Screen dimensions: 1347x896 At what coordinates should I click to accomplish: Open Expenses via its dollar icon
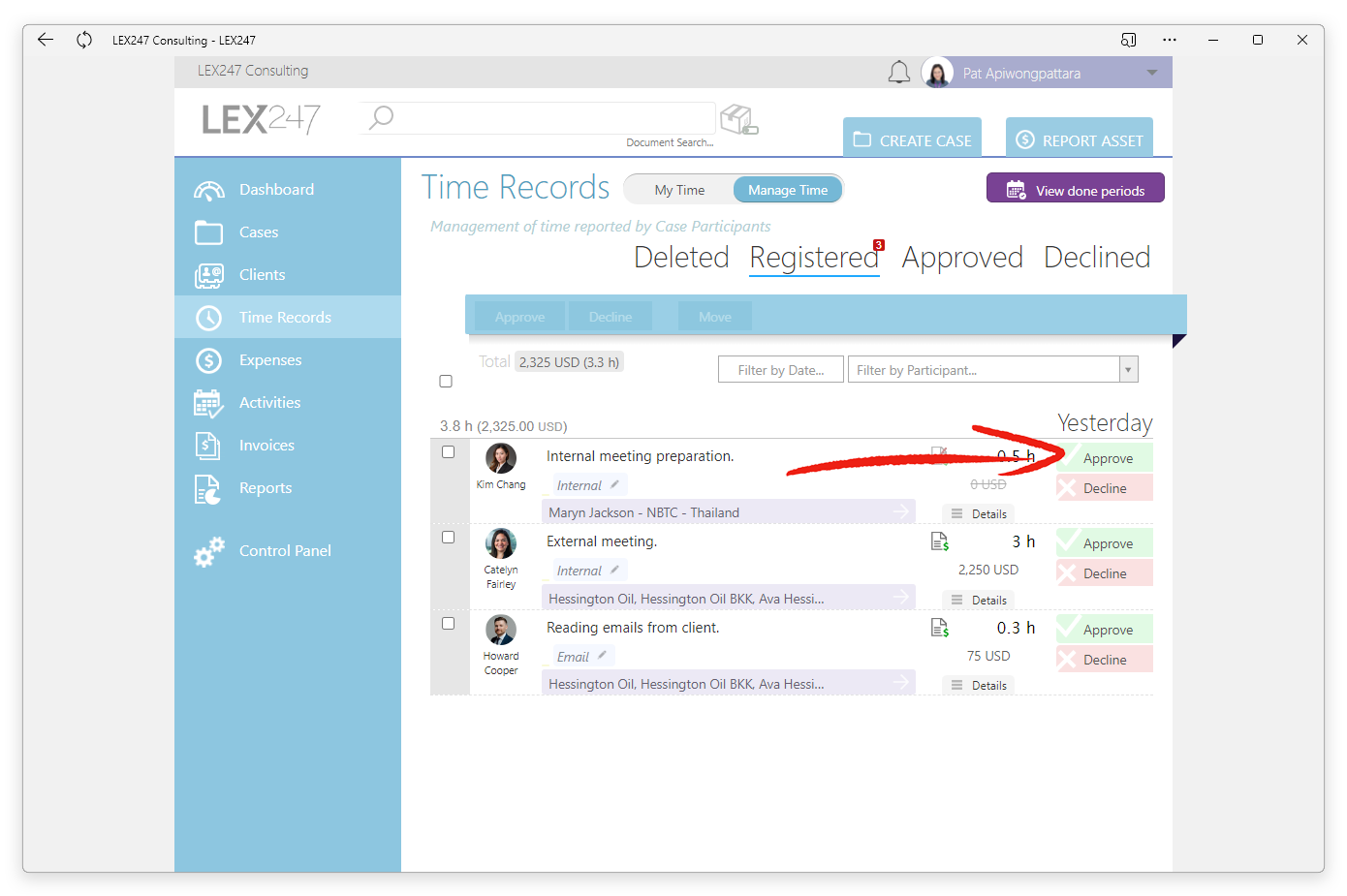click(208, 360)
